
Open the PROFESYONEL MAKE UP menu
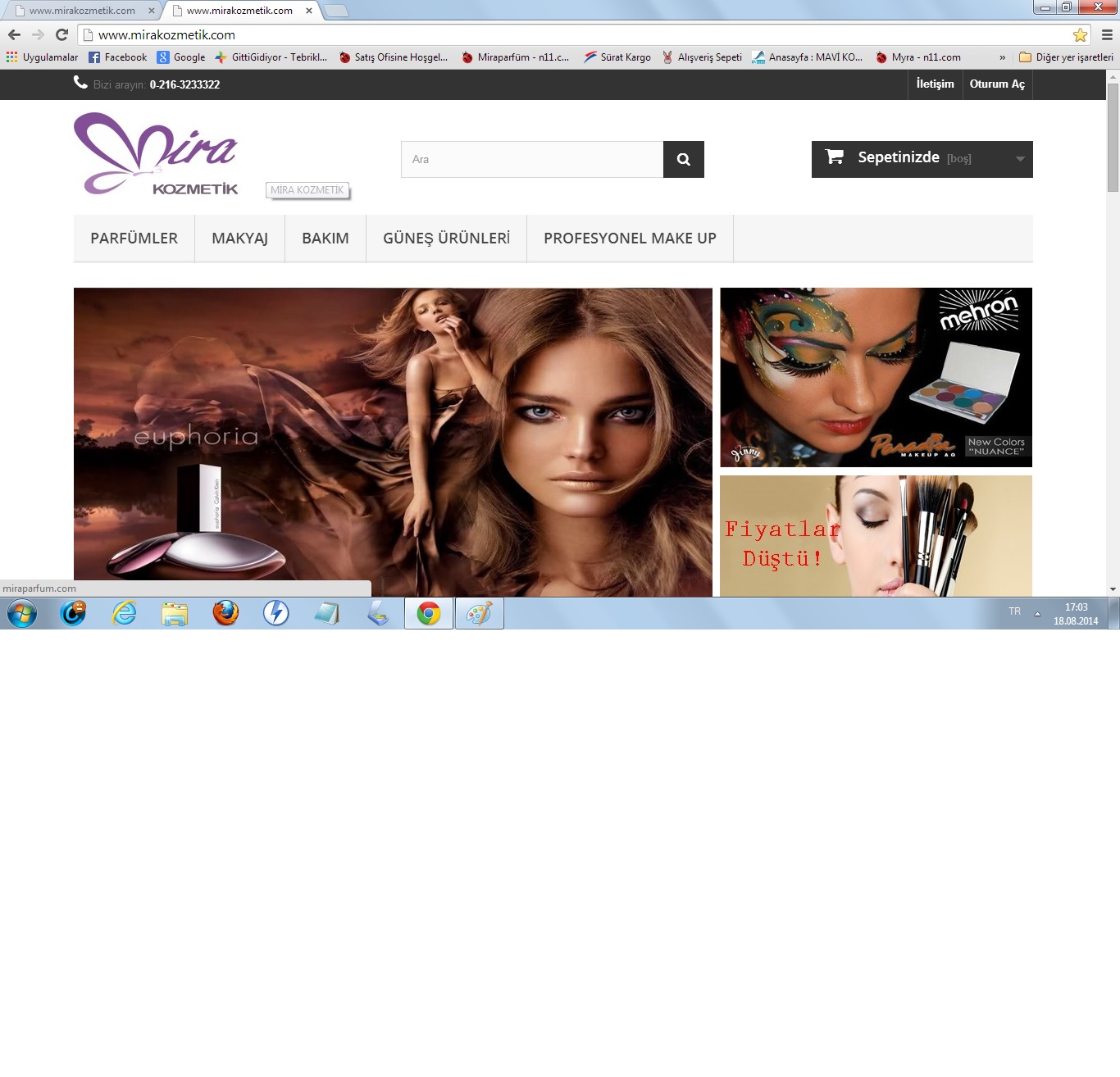631,239
